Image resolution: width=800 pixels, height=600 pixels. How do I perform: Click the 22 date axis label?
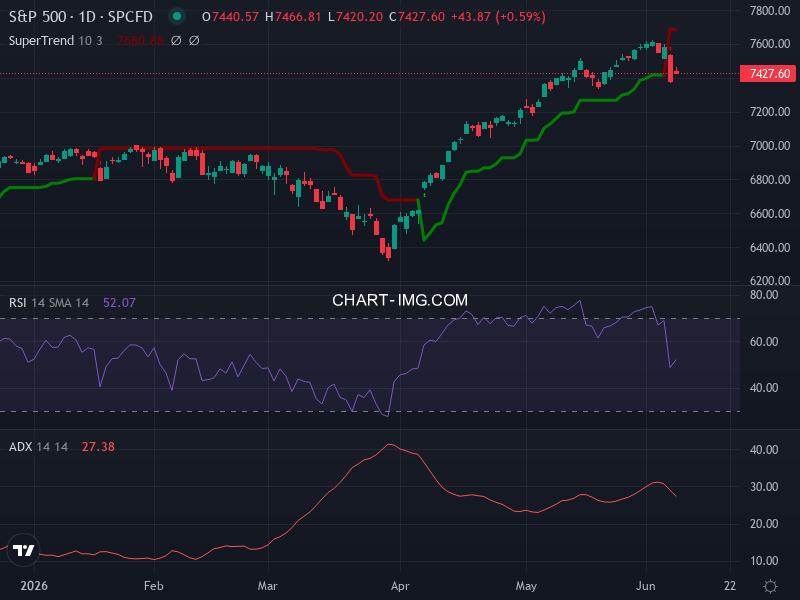pyautogui.click(x=730, y=586)
